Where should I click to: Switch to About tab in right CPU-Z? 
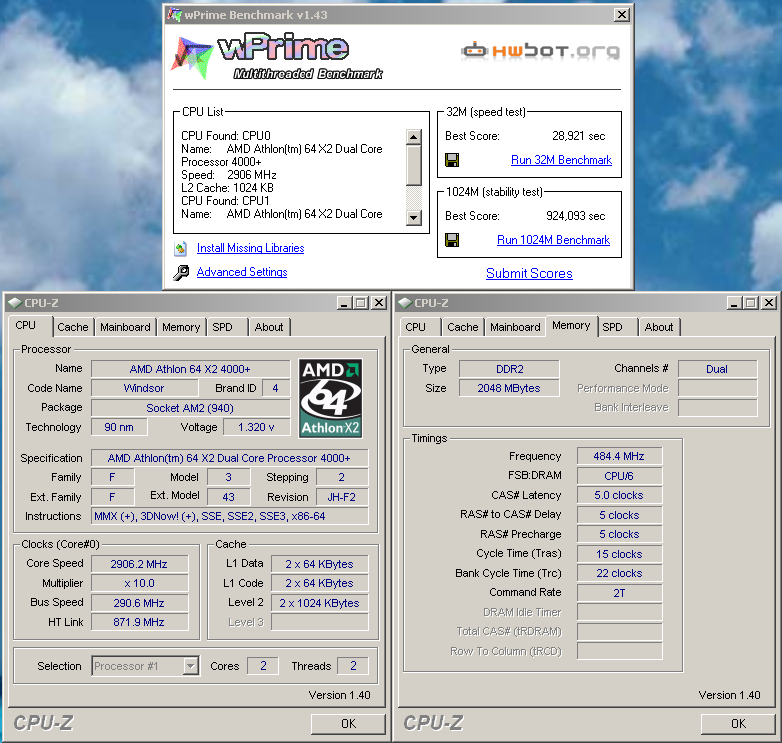659,327
